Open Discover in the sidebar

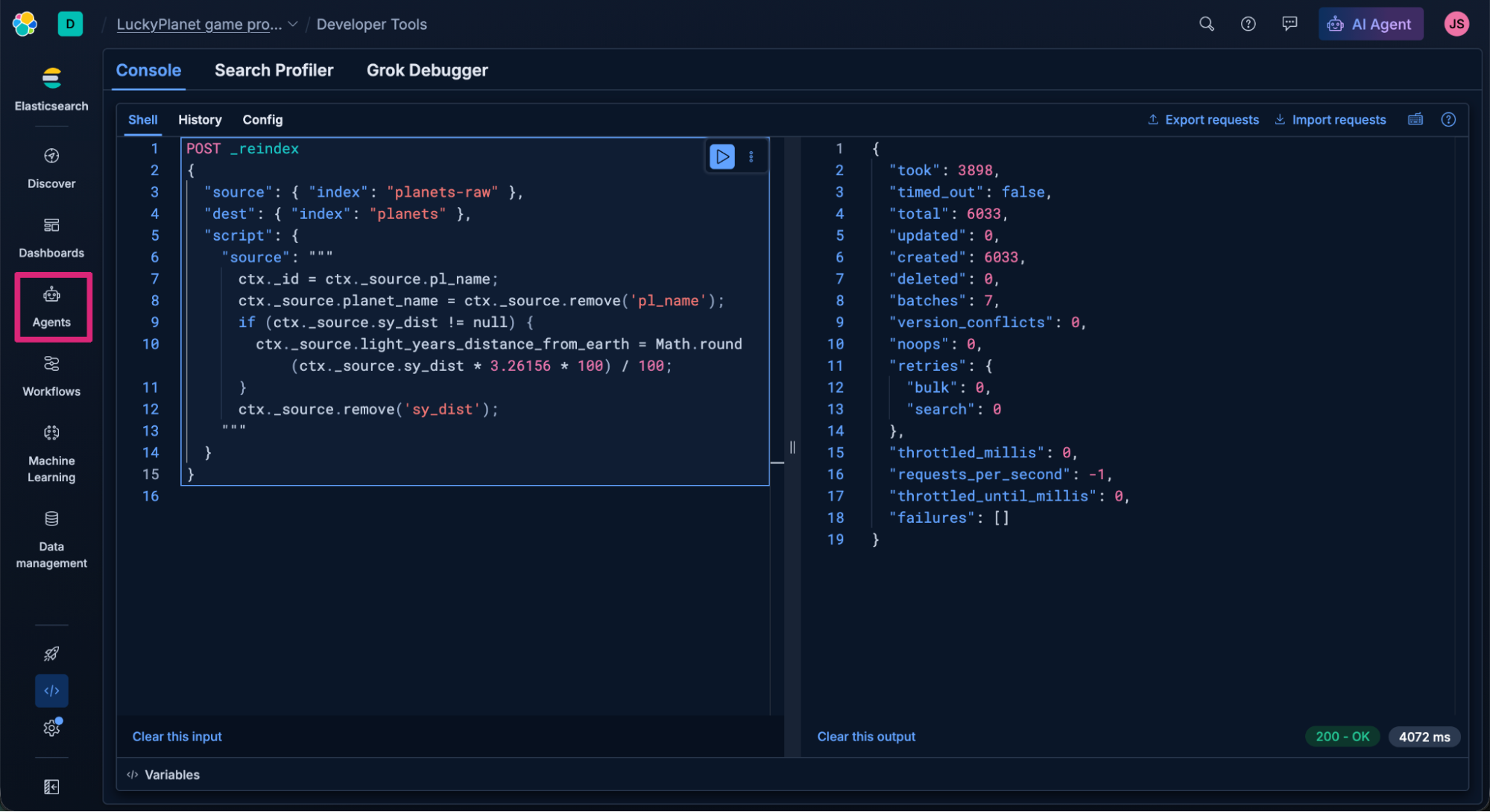pos(51,168)
